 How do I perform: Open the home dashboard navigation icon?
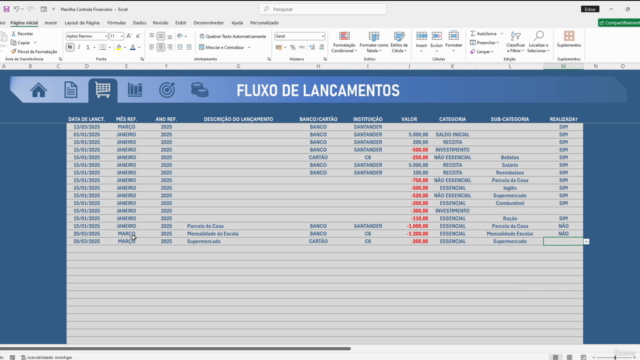click(38, 90)
